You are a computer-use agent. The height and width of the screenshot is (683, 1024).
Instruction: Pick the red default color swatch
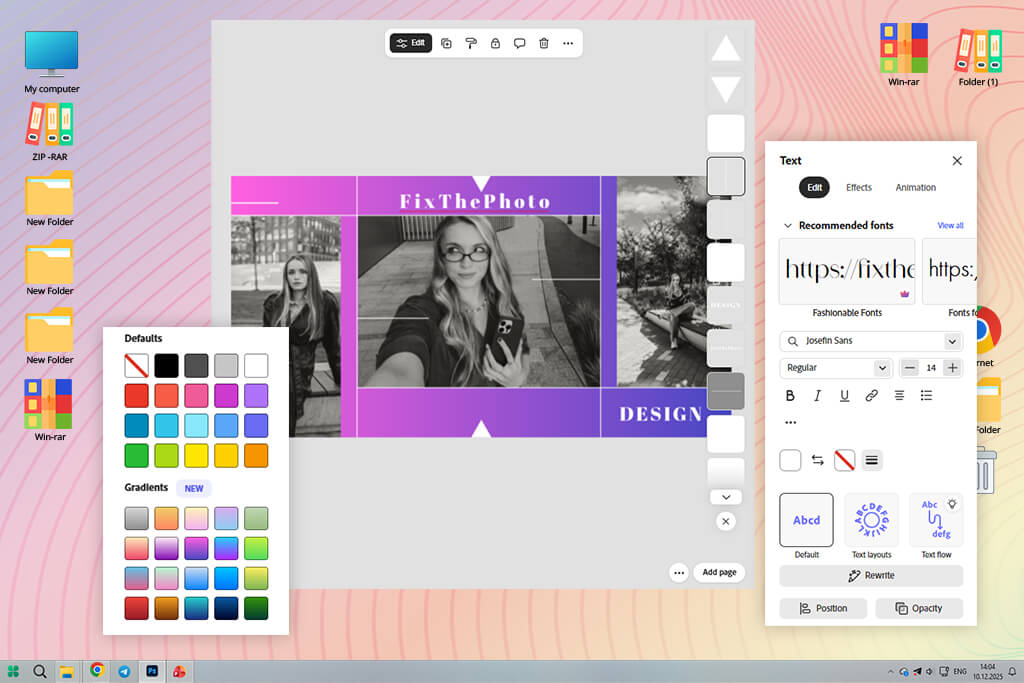click(x=136, y=396)
